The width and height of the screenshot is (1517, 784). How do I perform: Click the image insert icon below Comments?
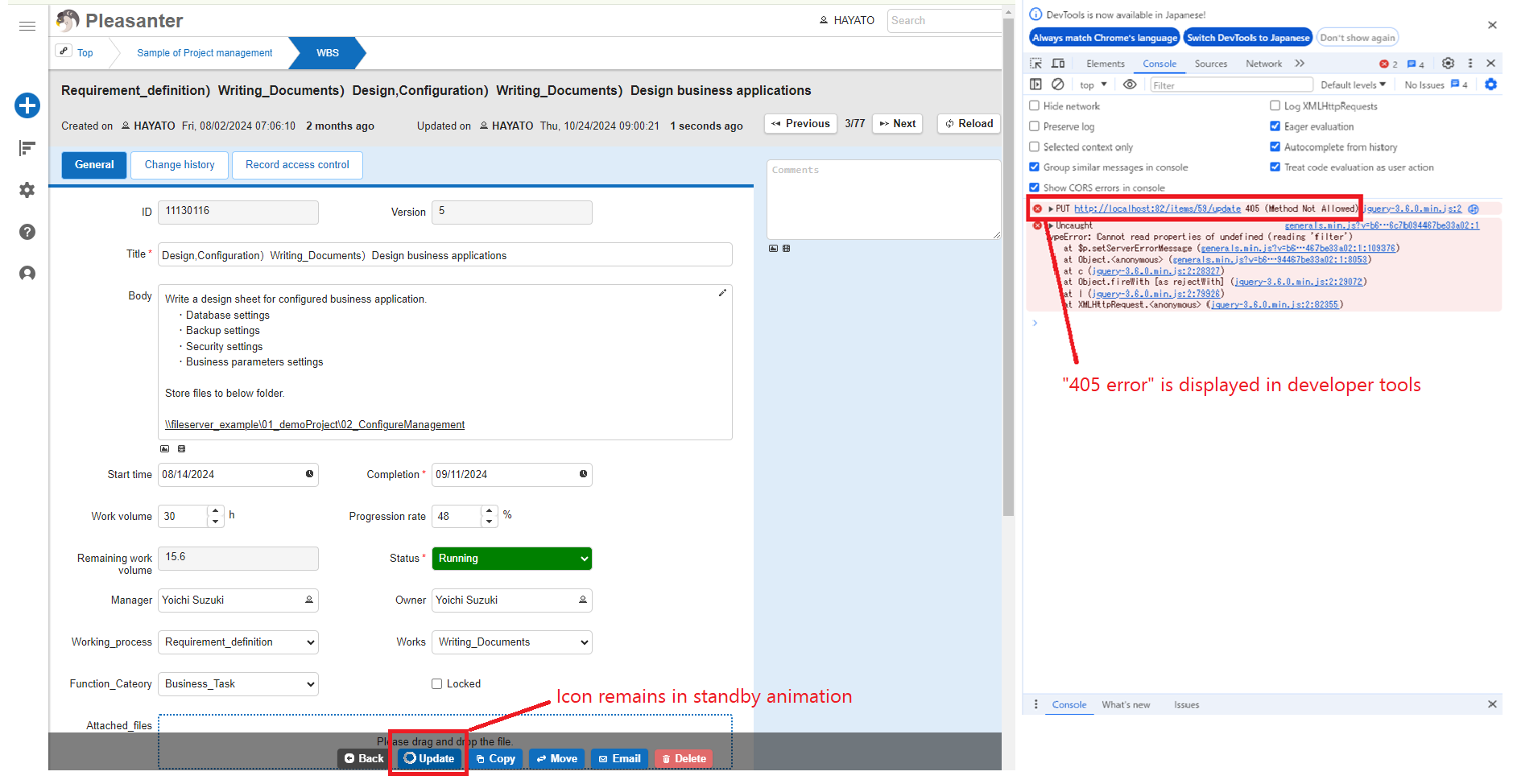(x=774, y=249)
